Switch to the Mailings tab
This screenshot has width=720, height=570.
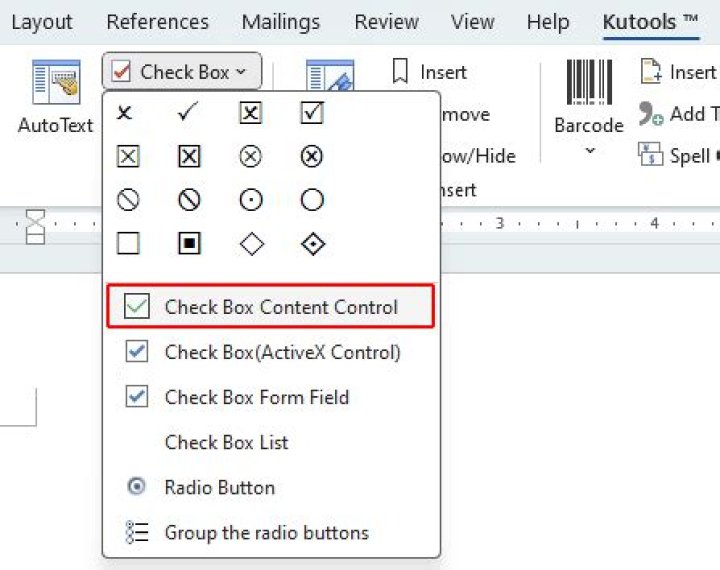click(281, 22)
